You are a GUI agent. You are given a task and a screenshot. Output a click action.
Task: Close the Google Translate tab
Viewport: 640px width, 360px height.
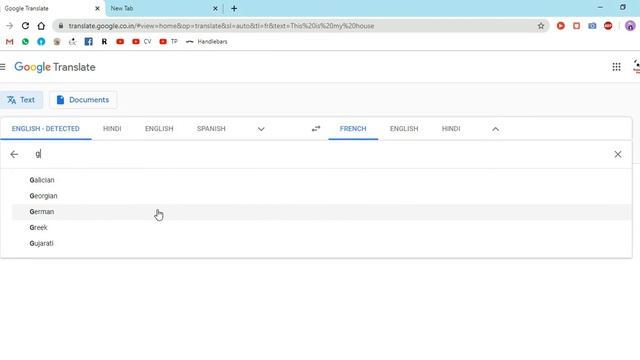coord(97,8)
